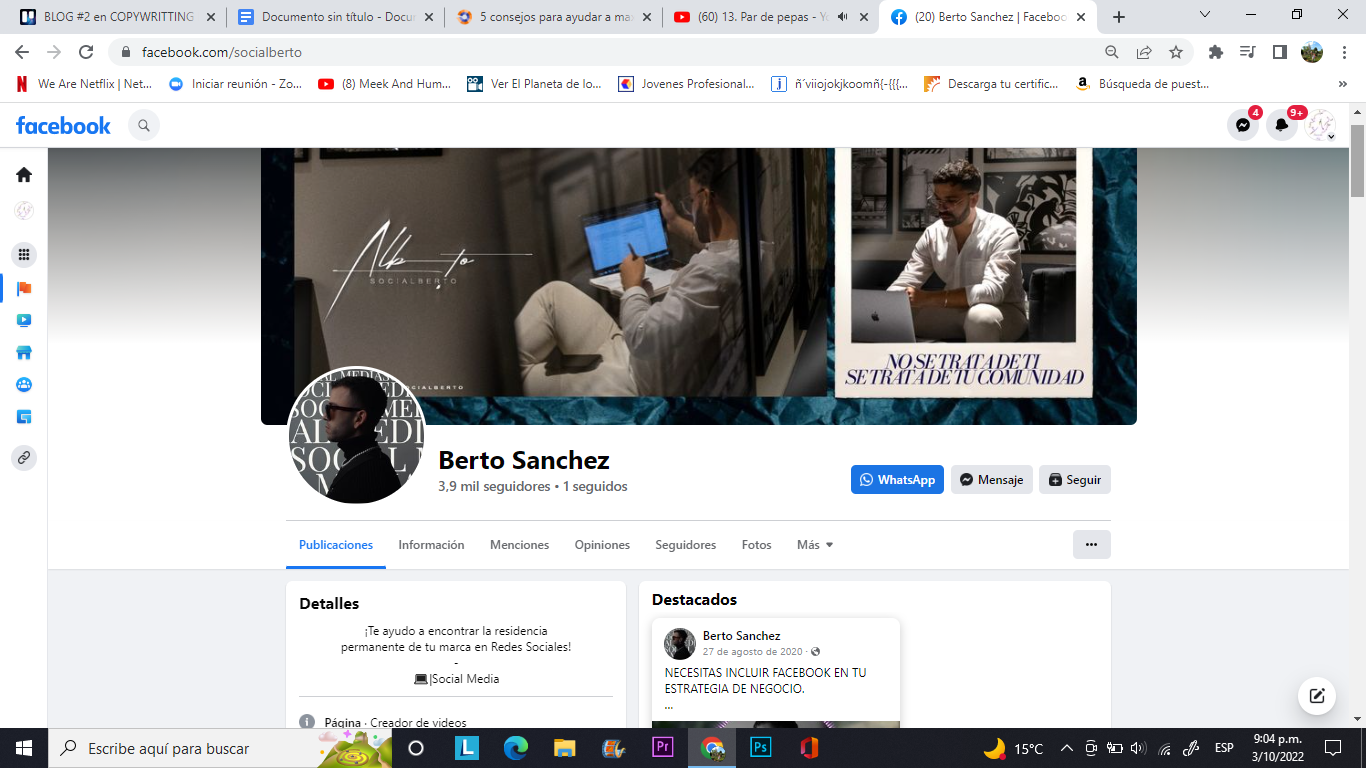Open We Are Netflix bookmark
The width and height of the screenshot is (1366, 768).
[84, 84]
